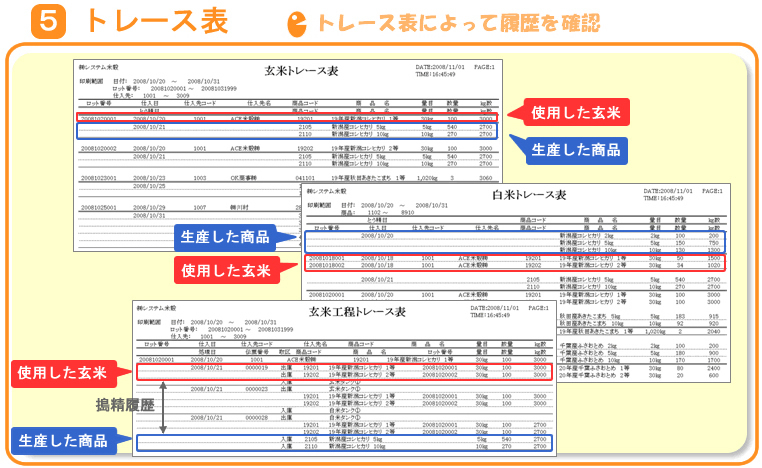Viewport: 762px width, 468px height.
Task: Select slip number 0000019 in 玄米工程トレース表
Action: point(257,368)
